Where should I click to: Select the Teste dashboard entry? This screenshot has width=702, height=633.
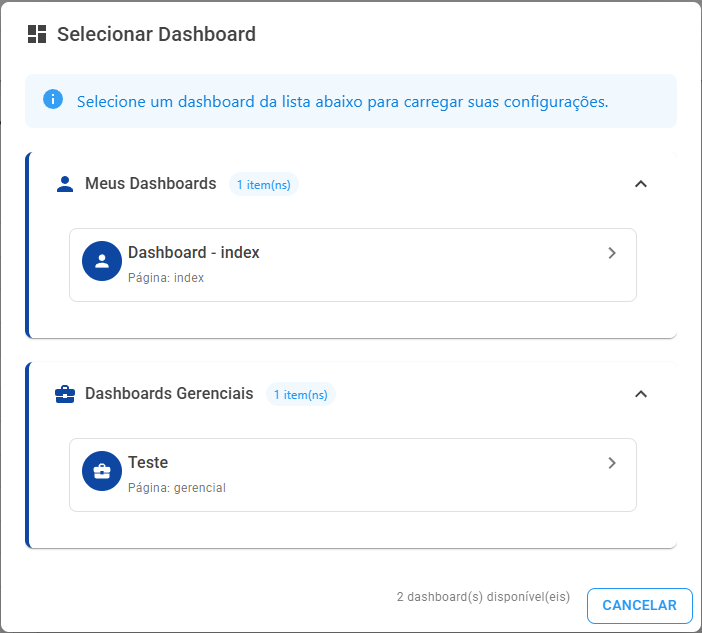pos(353,475)
